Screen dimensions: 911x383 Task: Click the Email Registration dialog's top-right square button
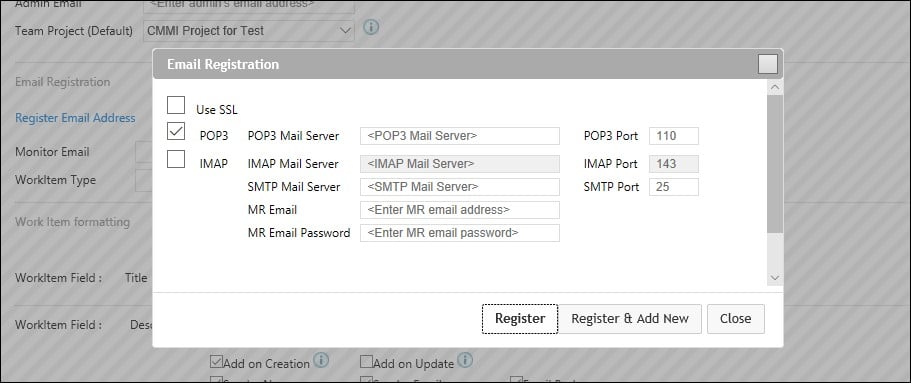pos(767,64)
